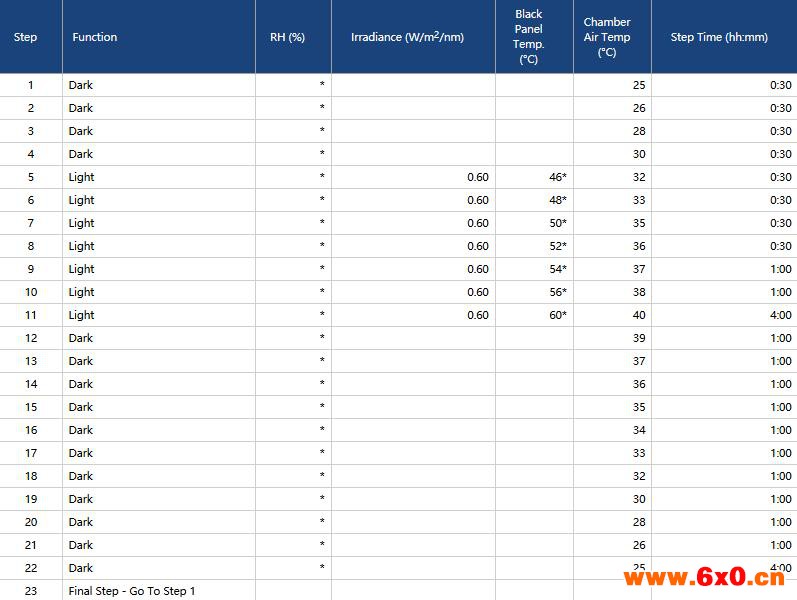Select step number 14 cell
This screenshot has height=600, width=797.
pyautogui.click(x=31, y=384)
